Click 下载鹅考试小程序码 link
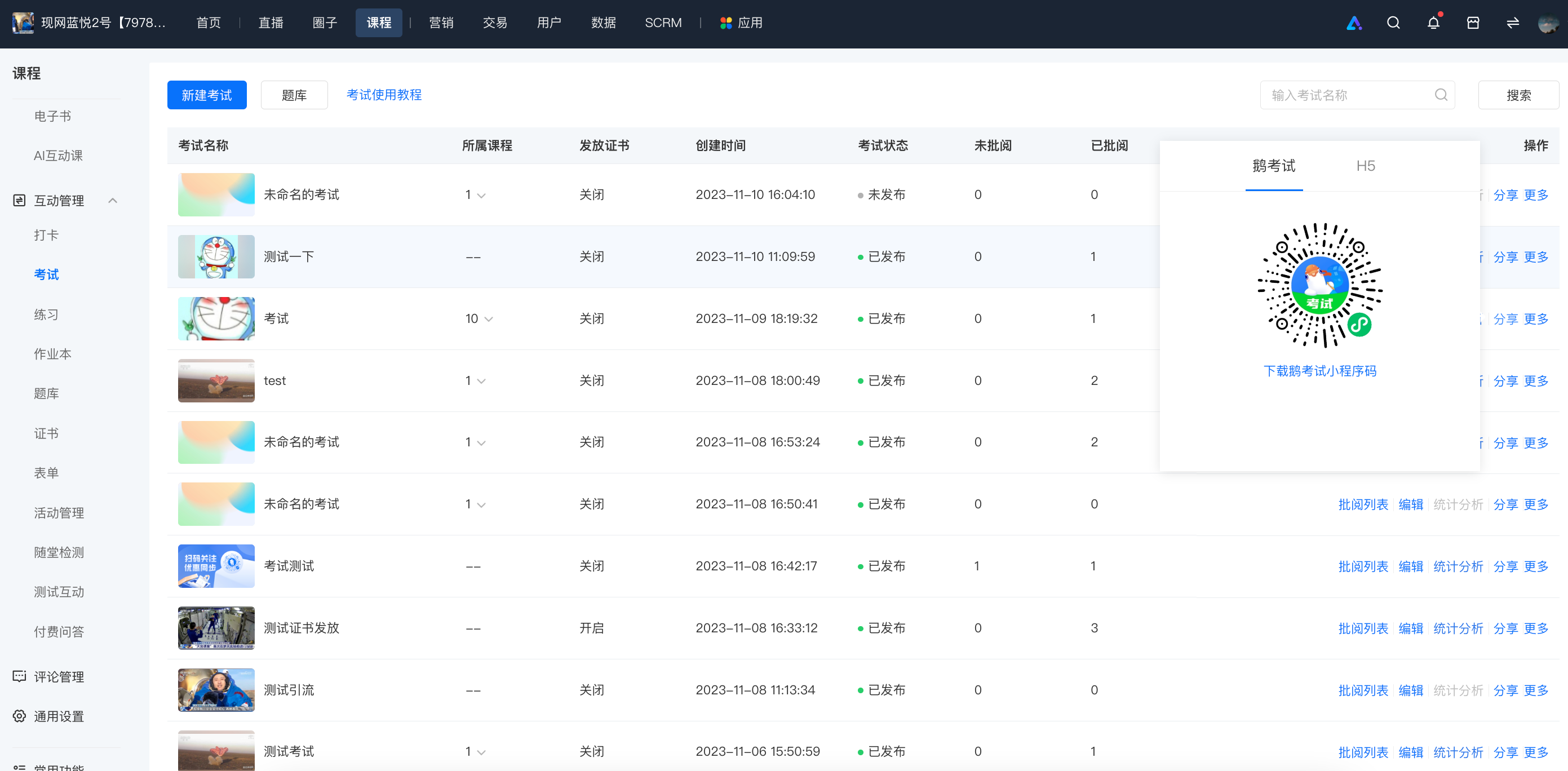1568x771 pixels. click(1319, 371)
